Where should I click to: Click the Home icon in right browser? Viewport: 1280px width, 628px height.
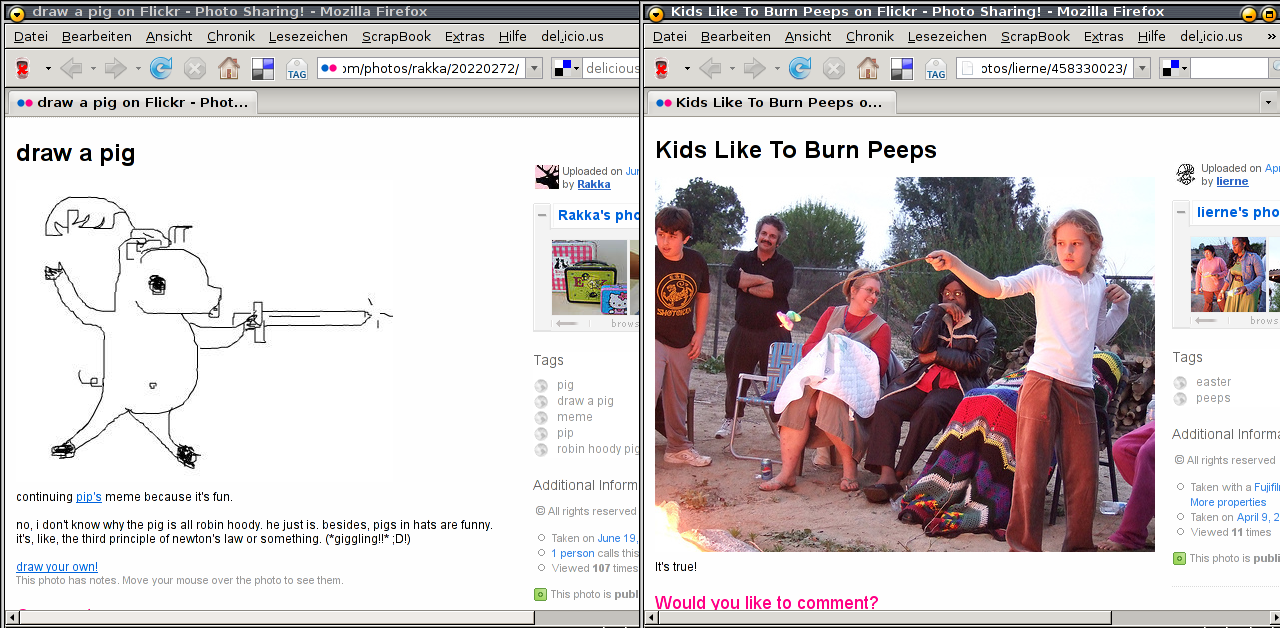[867, 68]
